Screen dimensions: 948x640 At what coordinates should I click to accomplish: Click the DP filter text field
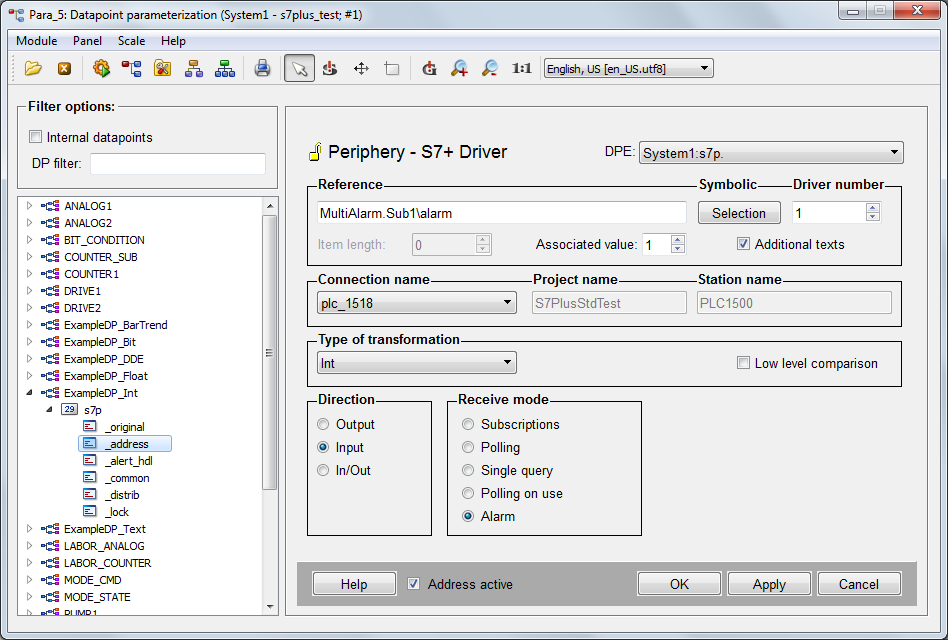pyautogui.click(x=178, y=164)
